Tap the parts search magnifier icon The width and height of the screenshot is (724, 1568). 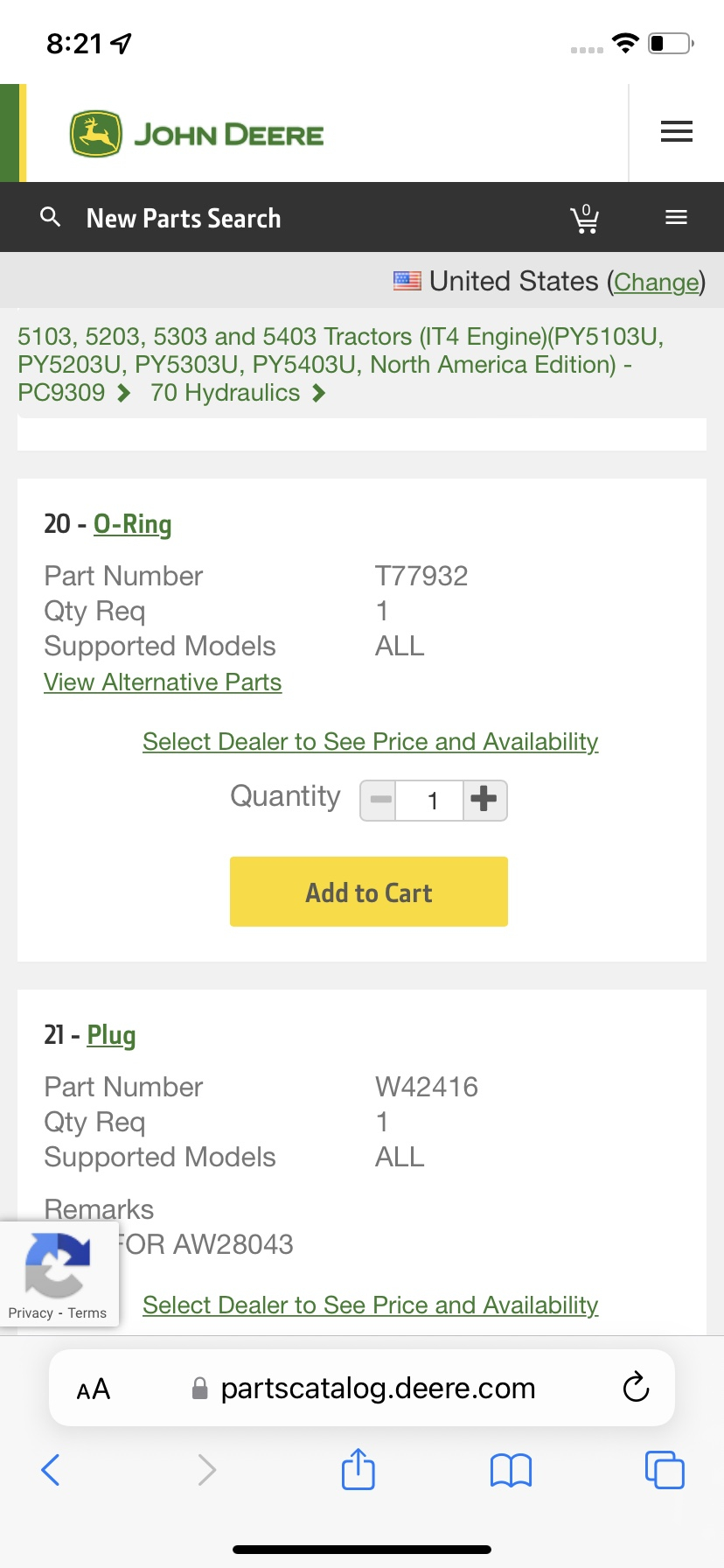pyautogui.click(x=51, y=217)
